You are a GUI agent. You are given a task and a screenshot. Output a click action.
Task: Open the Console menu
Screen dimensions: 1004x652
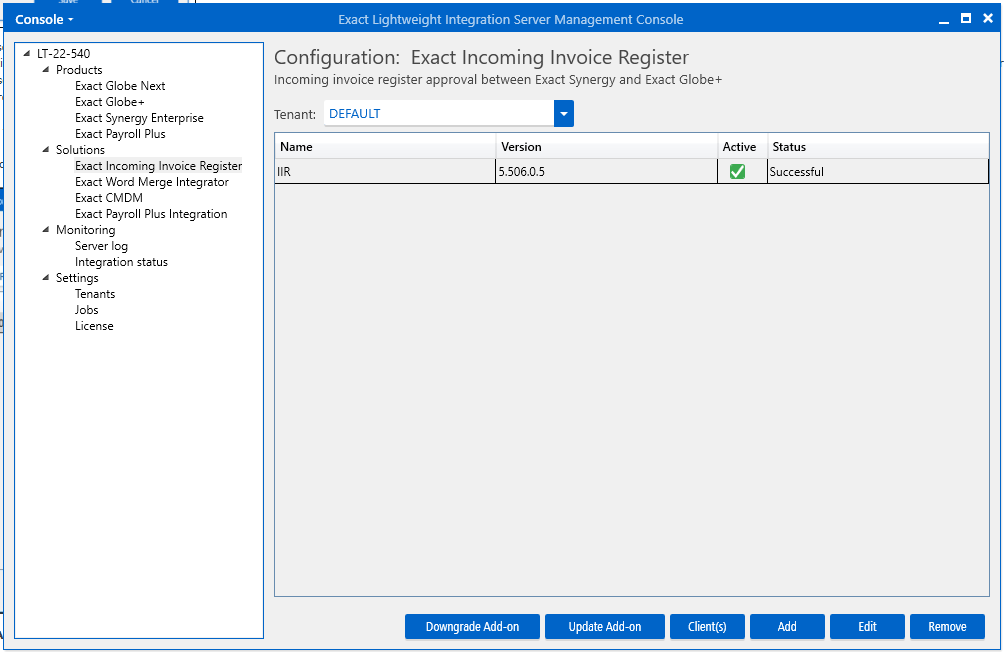tap(44, 20)
